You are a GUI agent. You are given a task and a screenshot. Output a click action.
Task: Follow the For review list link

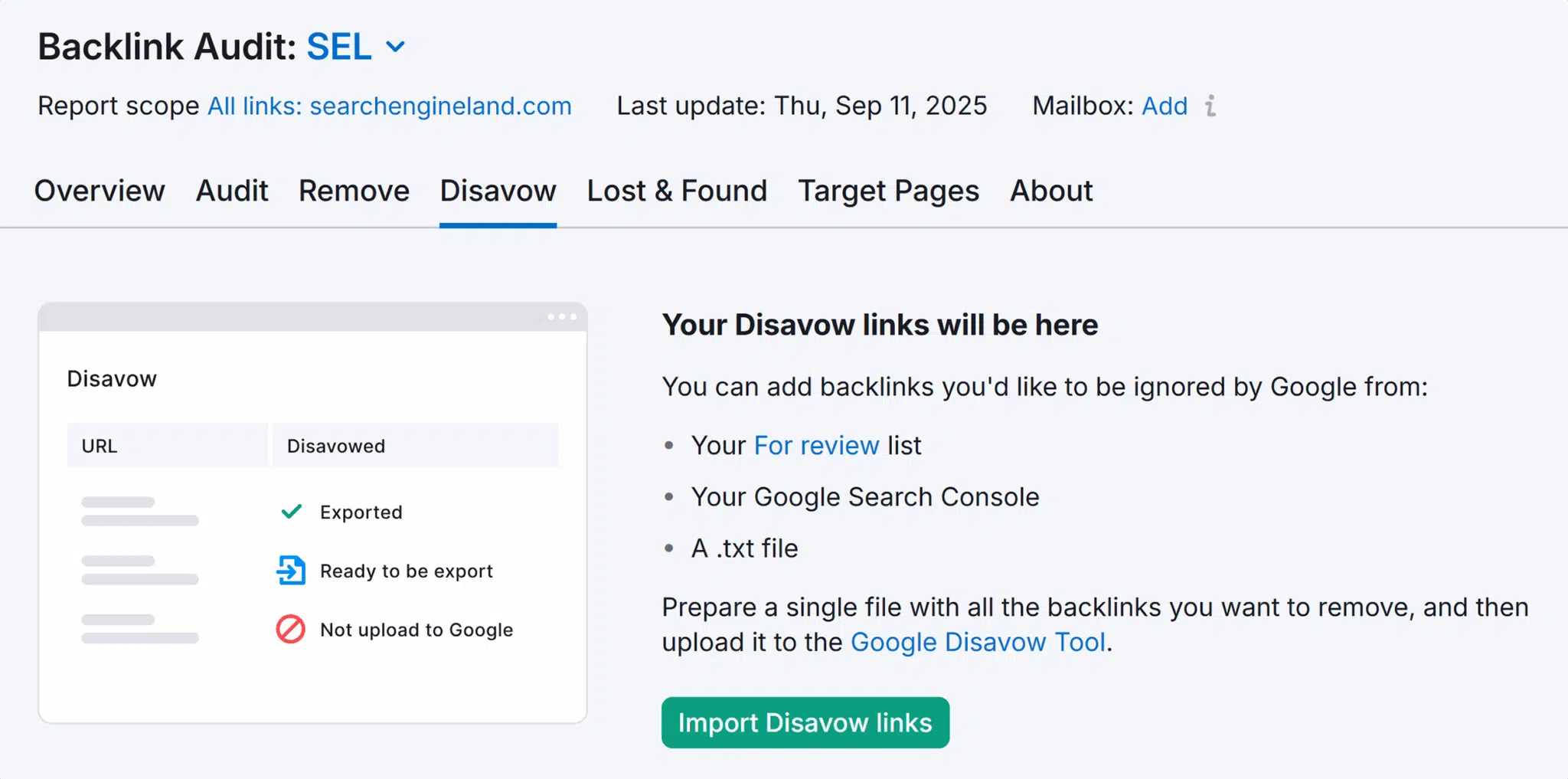[x=816, y=445]
